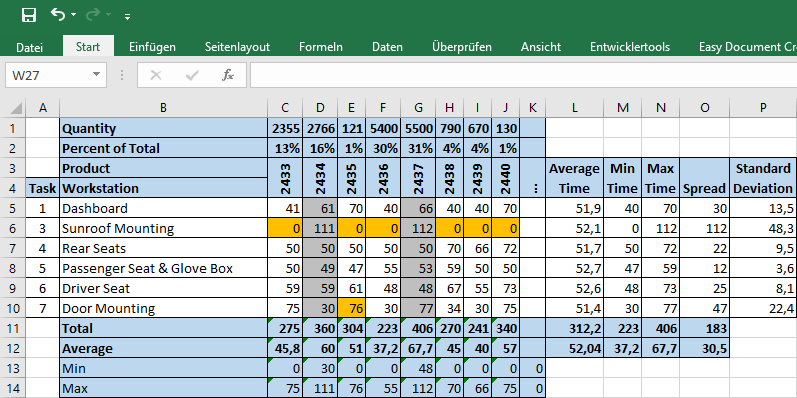
Task: Switch to the Formeln ribbon tab
Action: click(321, 47)
